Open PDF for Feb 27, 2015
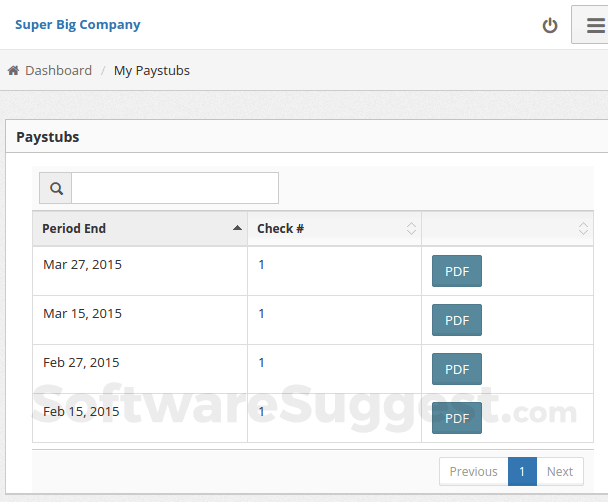Viewport: 608px width, 502px height. click(457, 369)
